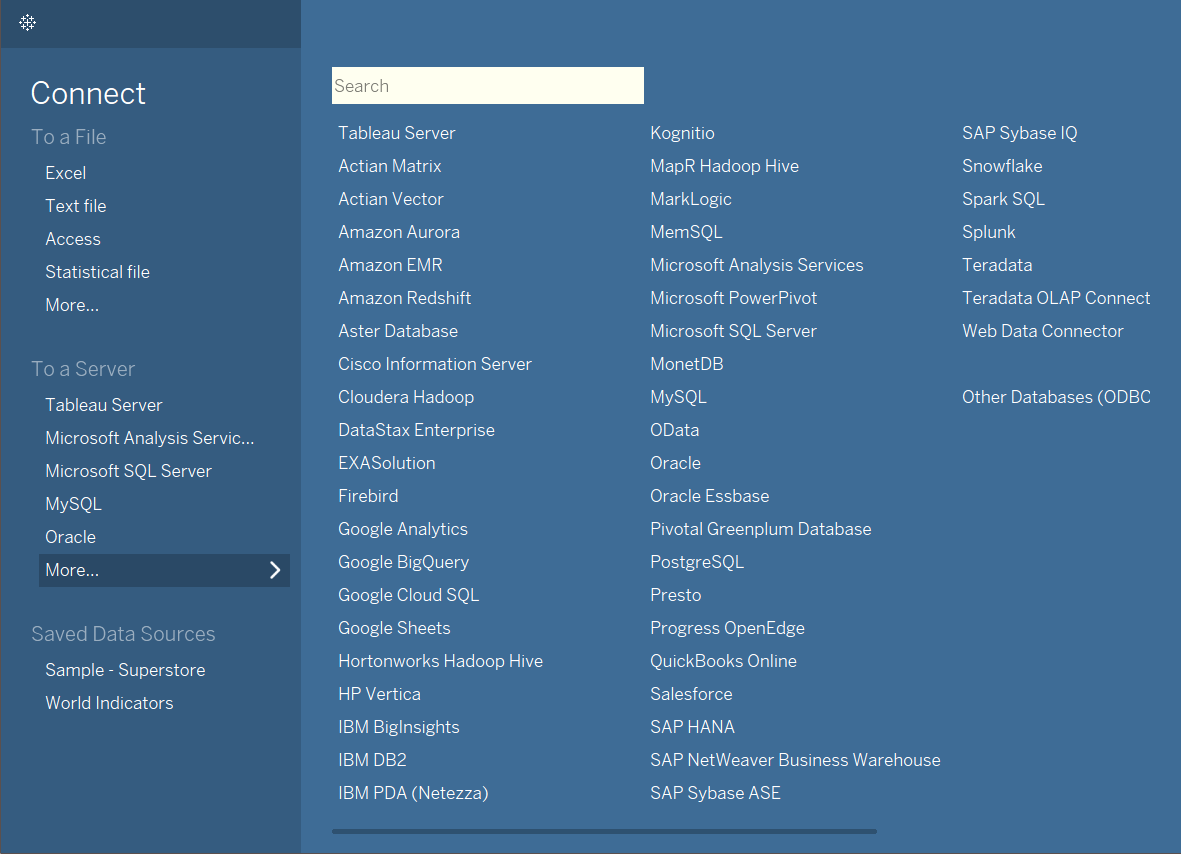Slide the horizontal connector list scrollbar
The width and height of the screenshot is (1181, 854).
[604, 831]
